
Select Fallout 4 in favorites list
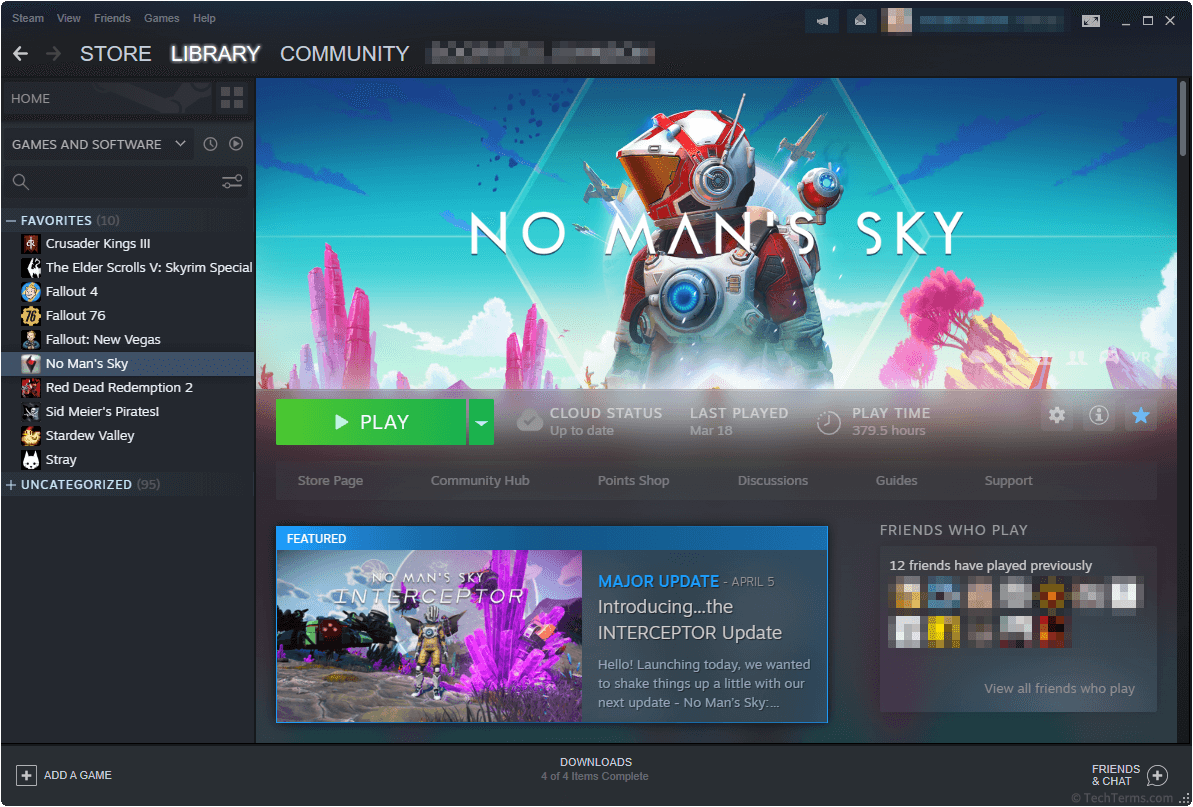click(x=128, y=291)
